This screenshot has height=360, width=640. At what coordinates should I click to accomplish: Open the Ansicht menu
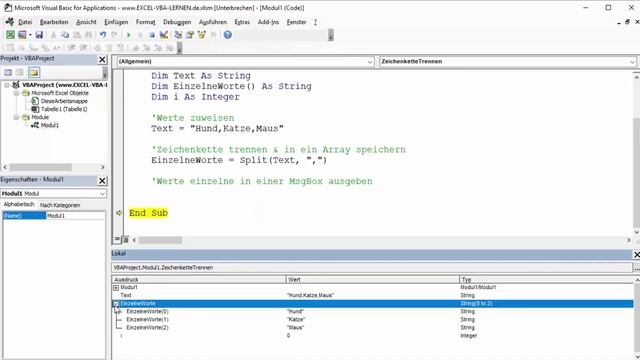point(86,22)
